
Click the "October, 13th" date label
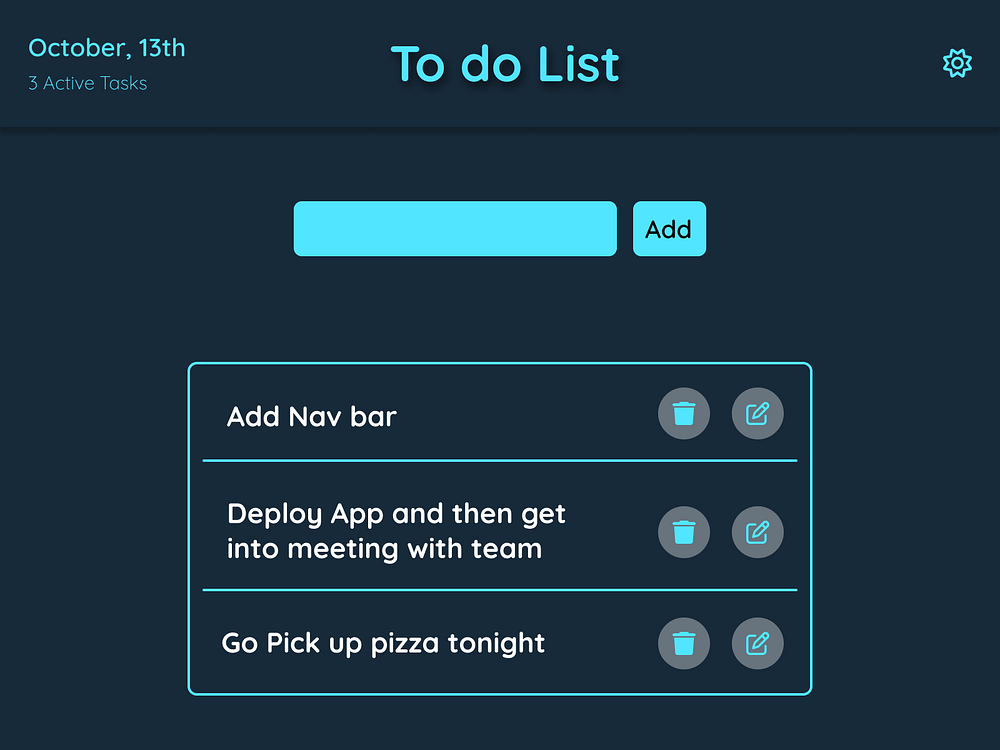point(106,47)
